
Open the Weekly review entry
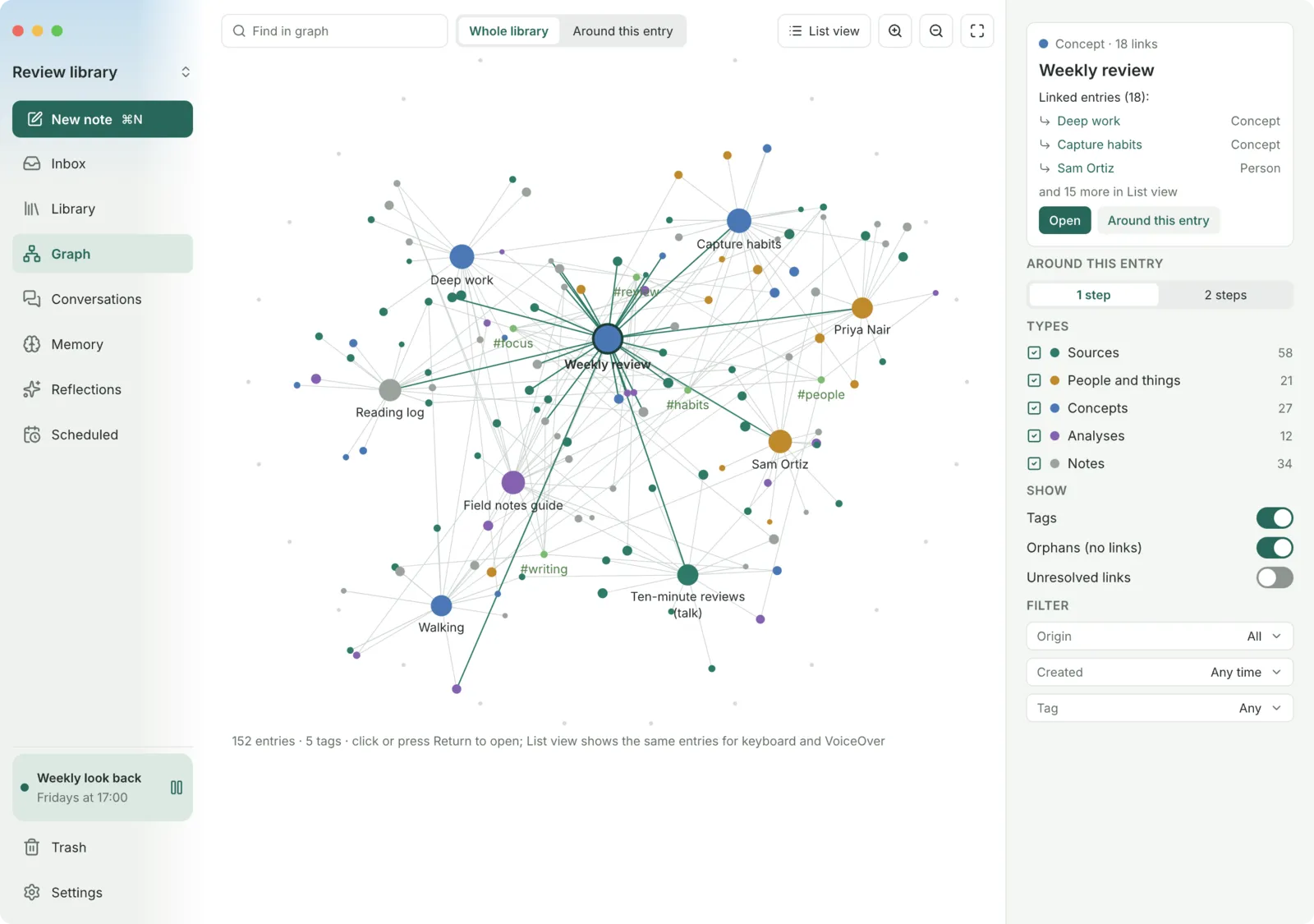pos(1064,220)
